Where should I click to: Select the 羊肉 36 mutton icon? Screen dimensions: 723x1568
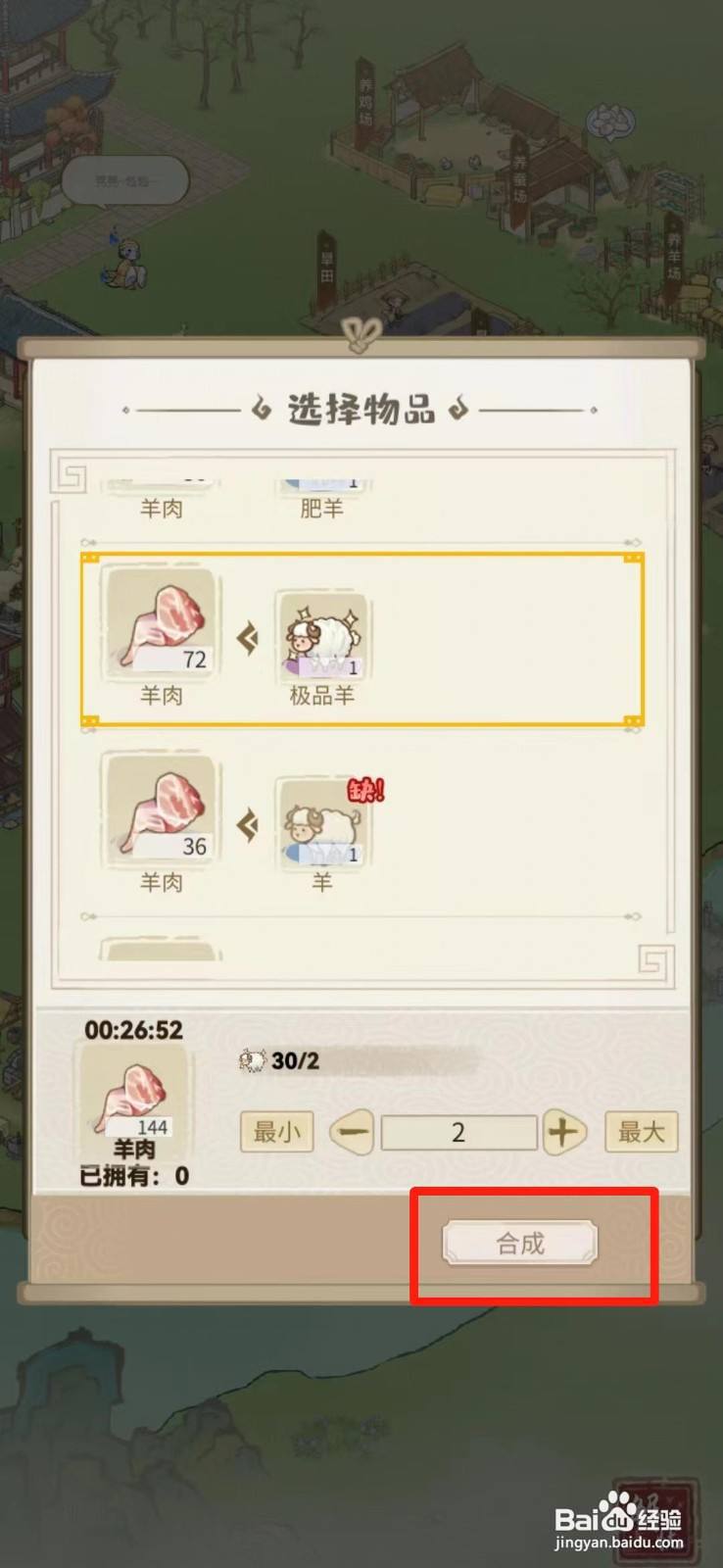pos(161,809)
